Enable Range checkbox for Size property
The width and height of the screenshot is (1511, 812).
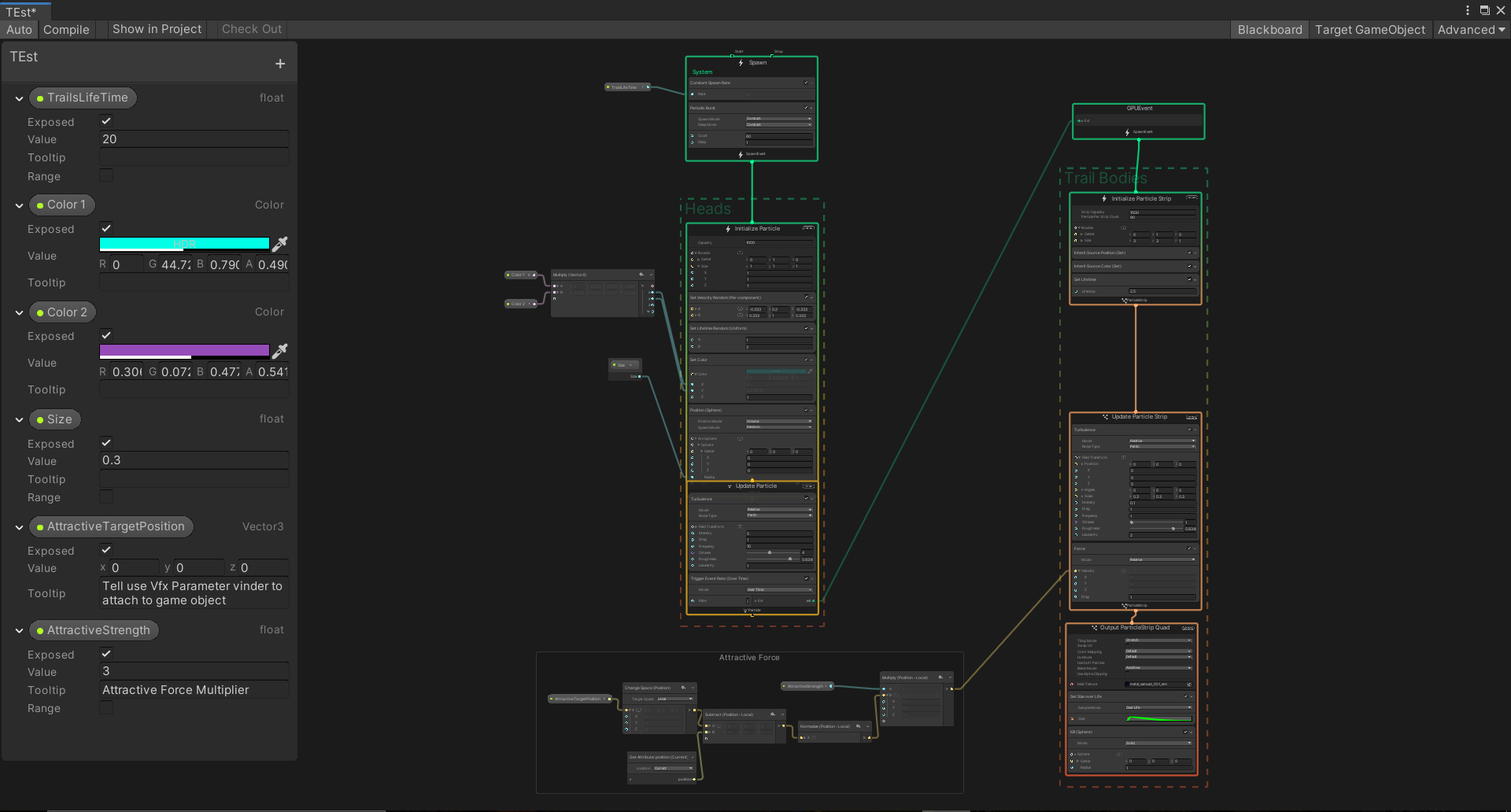pos(106,496)
